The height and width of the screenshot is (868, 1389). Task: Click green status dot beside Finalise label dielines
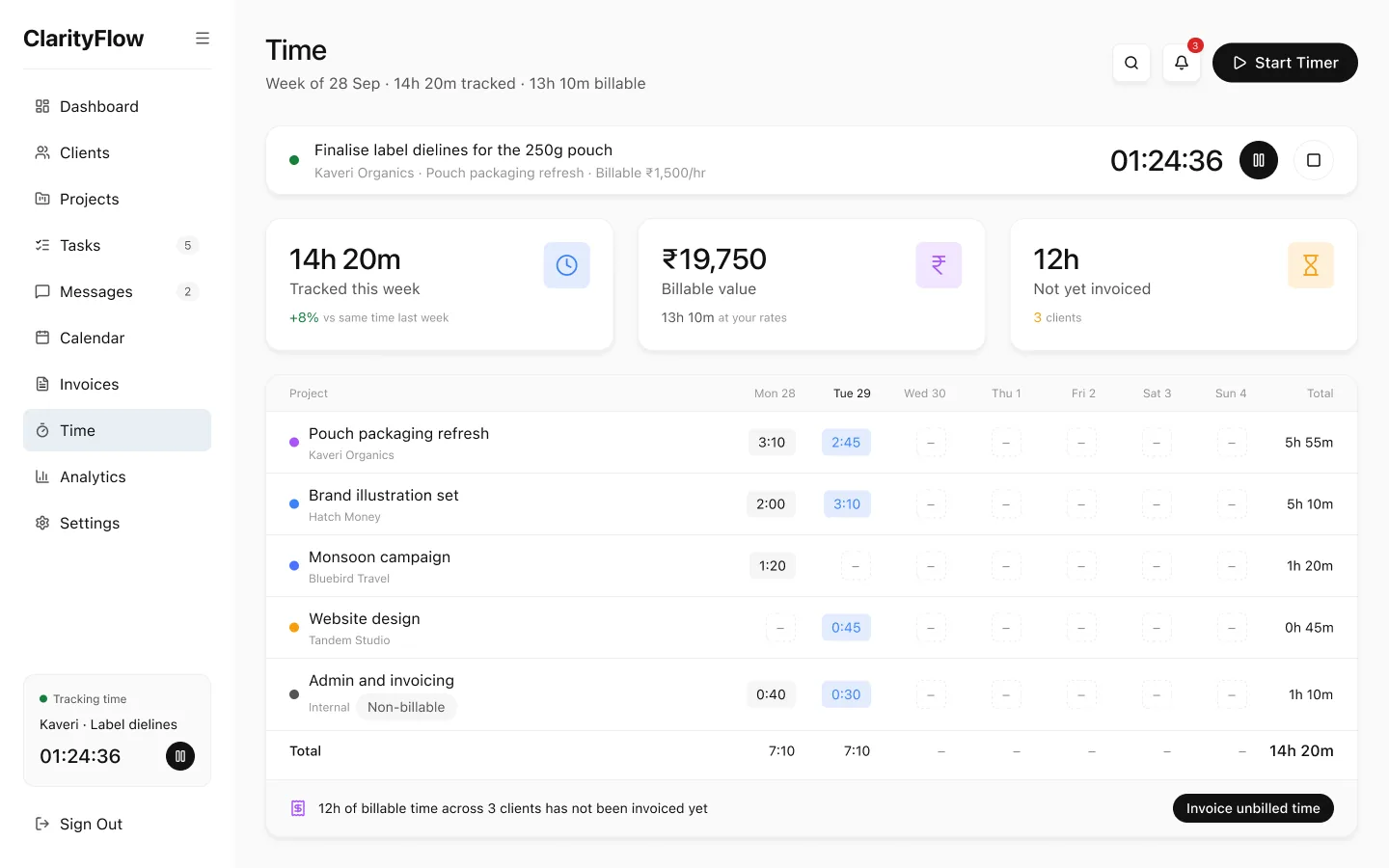point(294,160)
